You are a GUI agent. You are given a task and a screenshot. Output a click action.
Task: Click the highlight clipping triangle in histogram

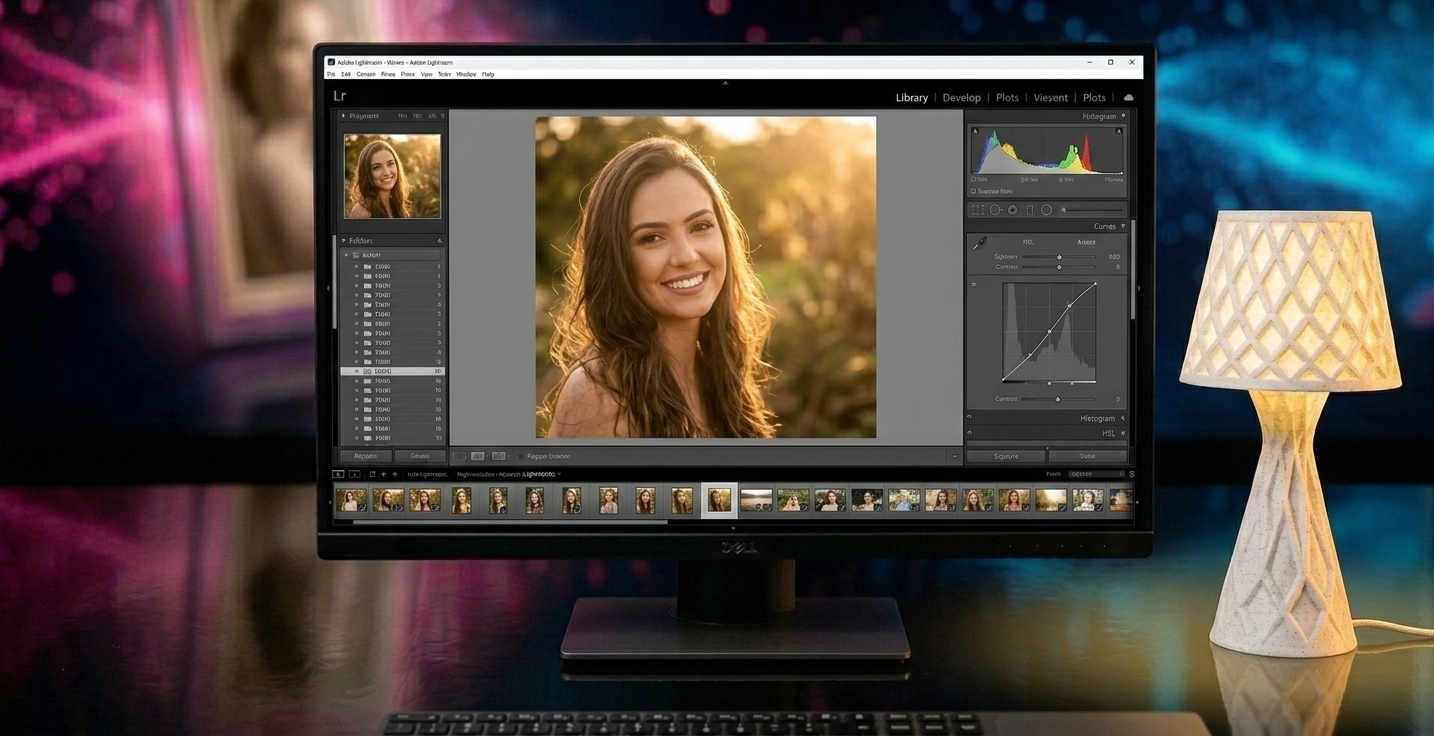1119,131
